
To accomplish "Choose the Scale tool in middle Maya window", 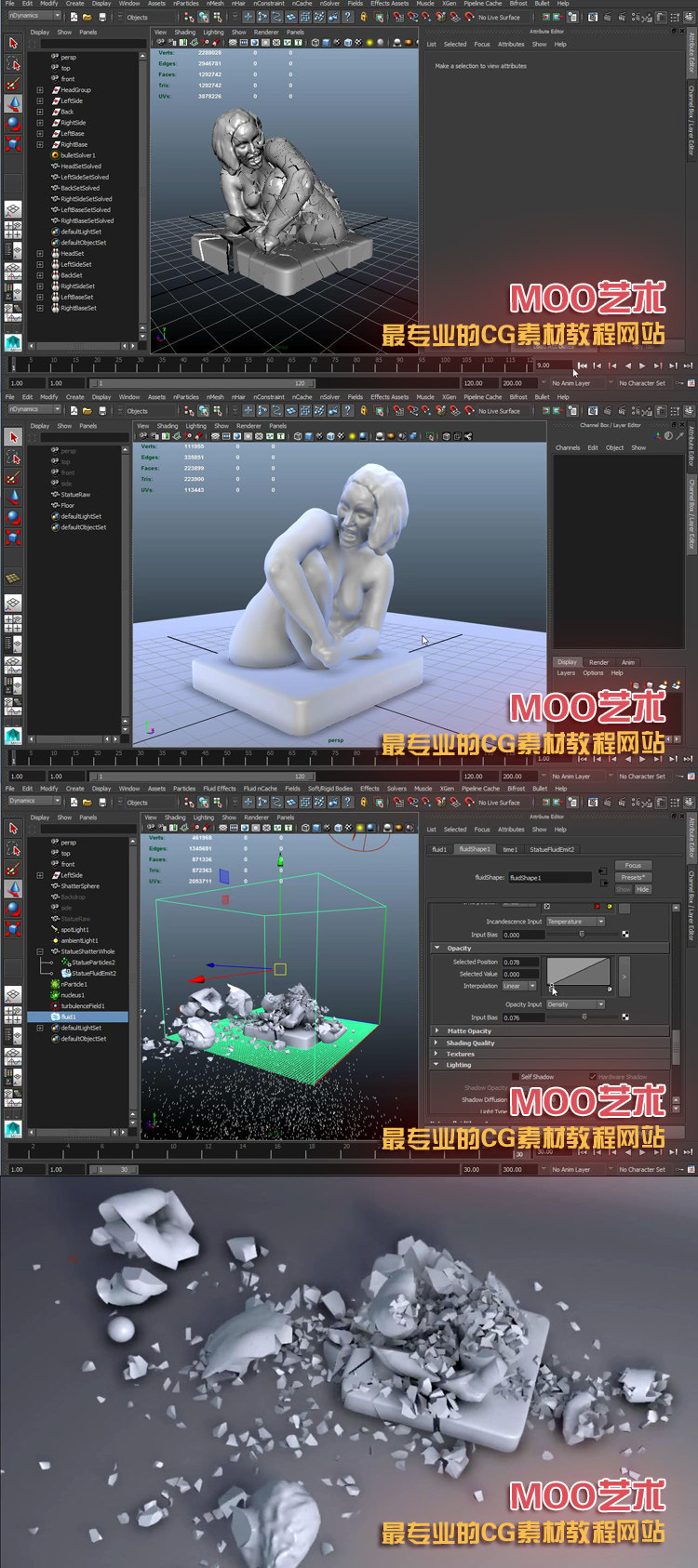I will click(x=13, y=538).
